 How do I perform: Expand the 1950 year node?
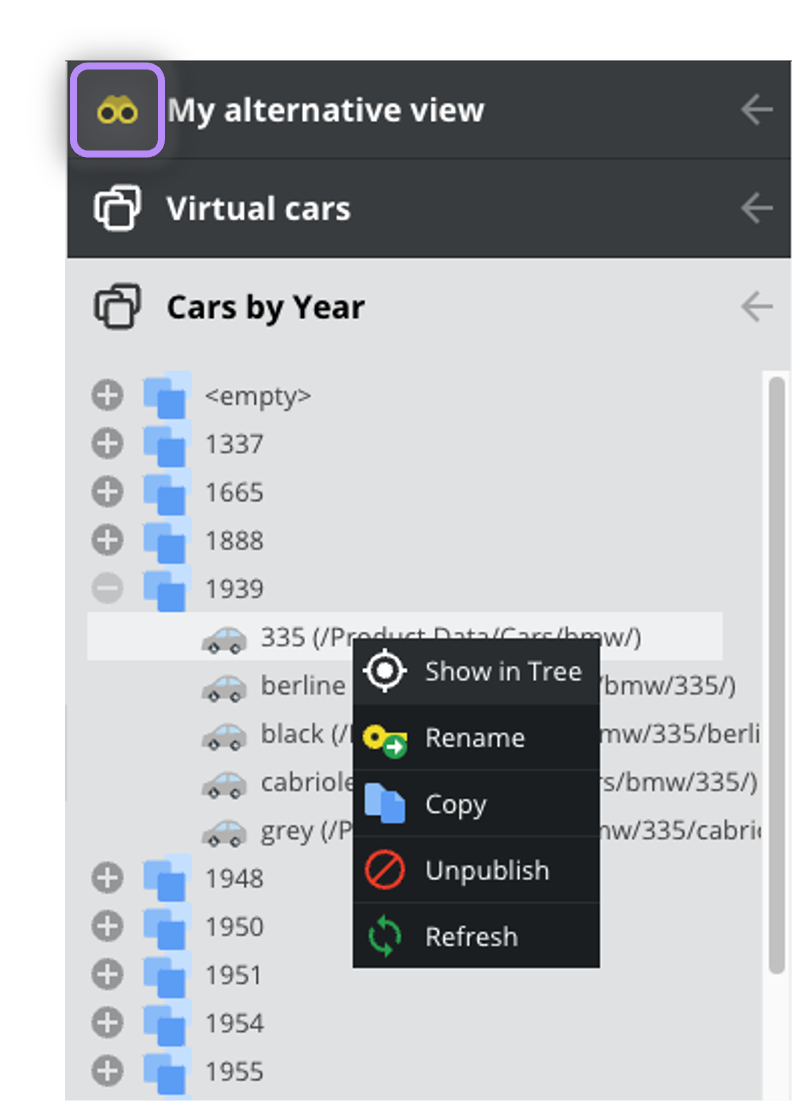point(107,926)
